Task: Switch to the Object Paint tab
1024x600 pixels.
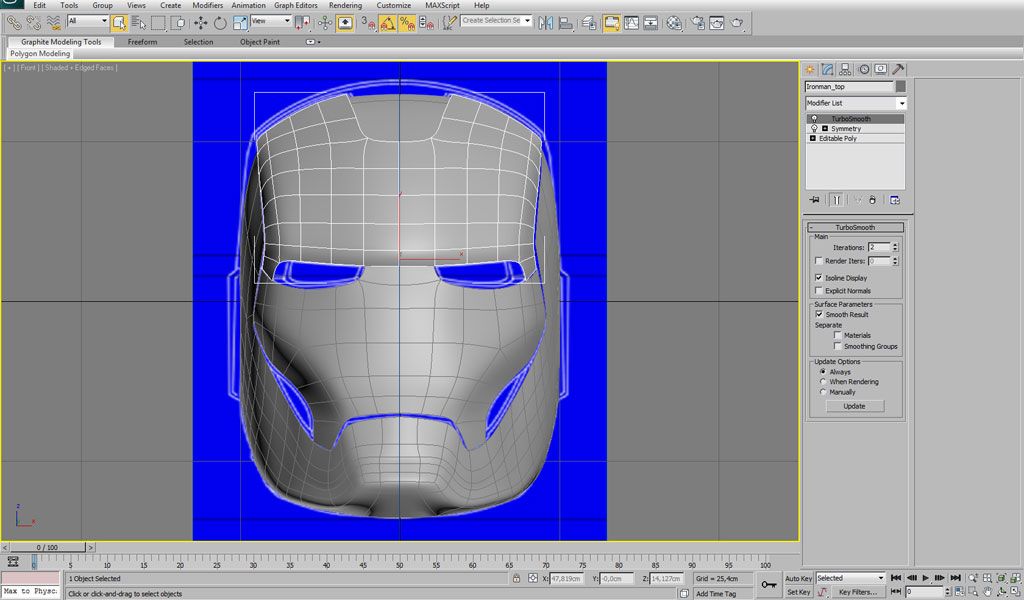Action: 259,42
